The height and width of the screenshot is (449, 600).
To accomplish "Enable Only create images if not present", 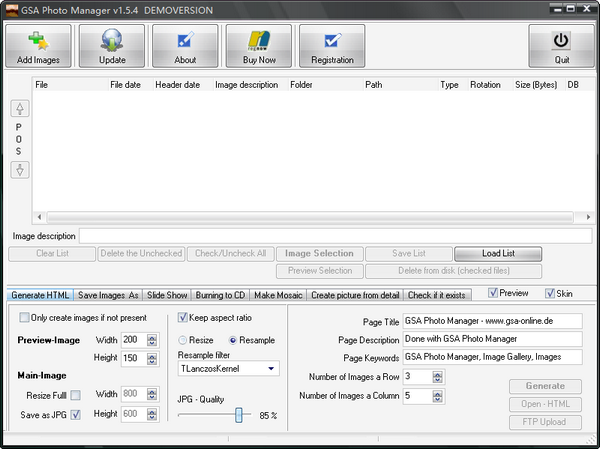I will [x=25, y=318].
